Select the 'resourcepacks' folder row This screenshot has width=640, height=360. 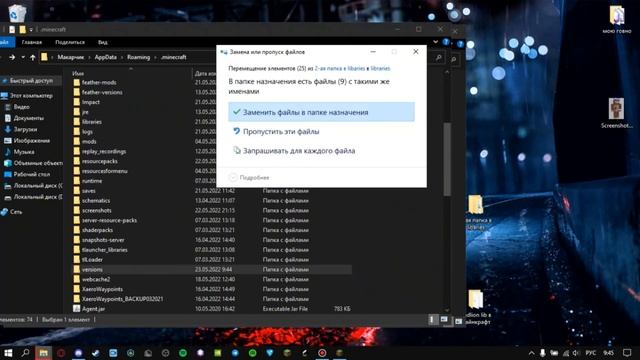(x=212, y=161)
